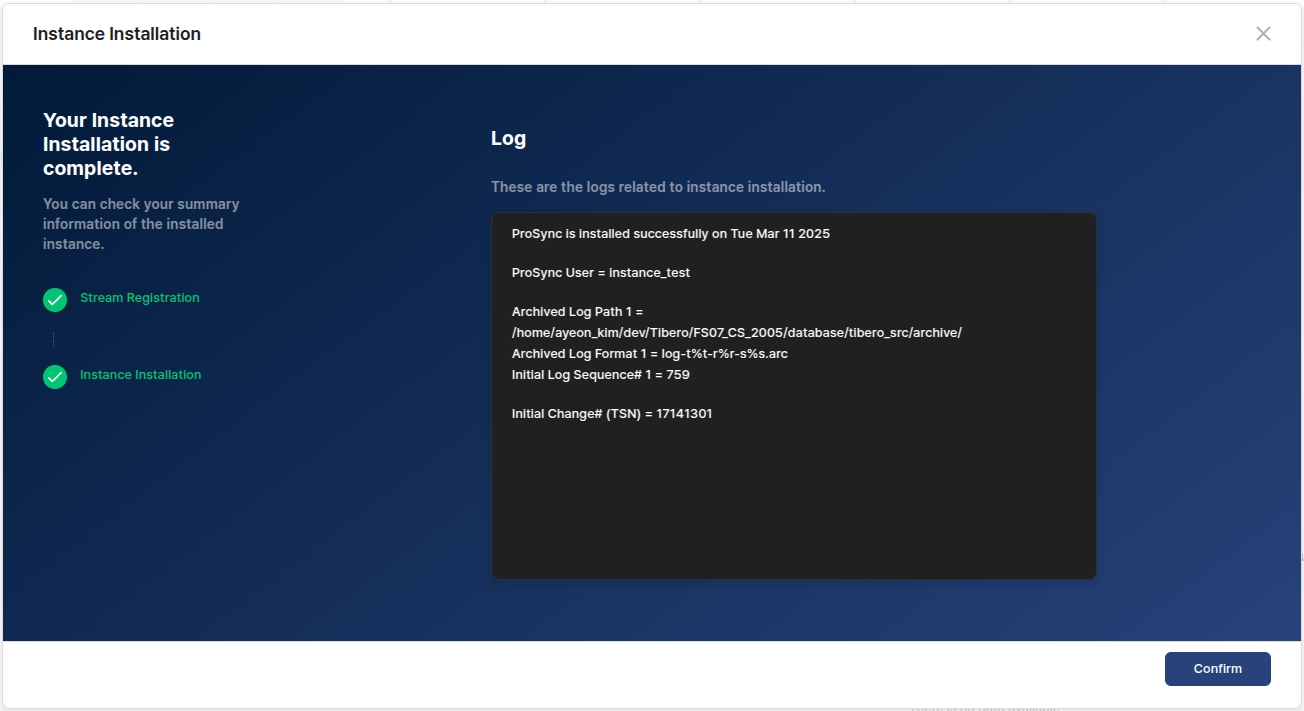Click the tibero_src/archive path line in log
Image resolution: width=1304 pixels, height=711 pixels.
coord(736,333)
